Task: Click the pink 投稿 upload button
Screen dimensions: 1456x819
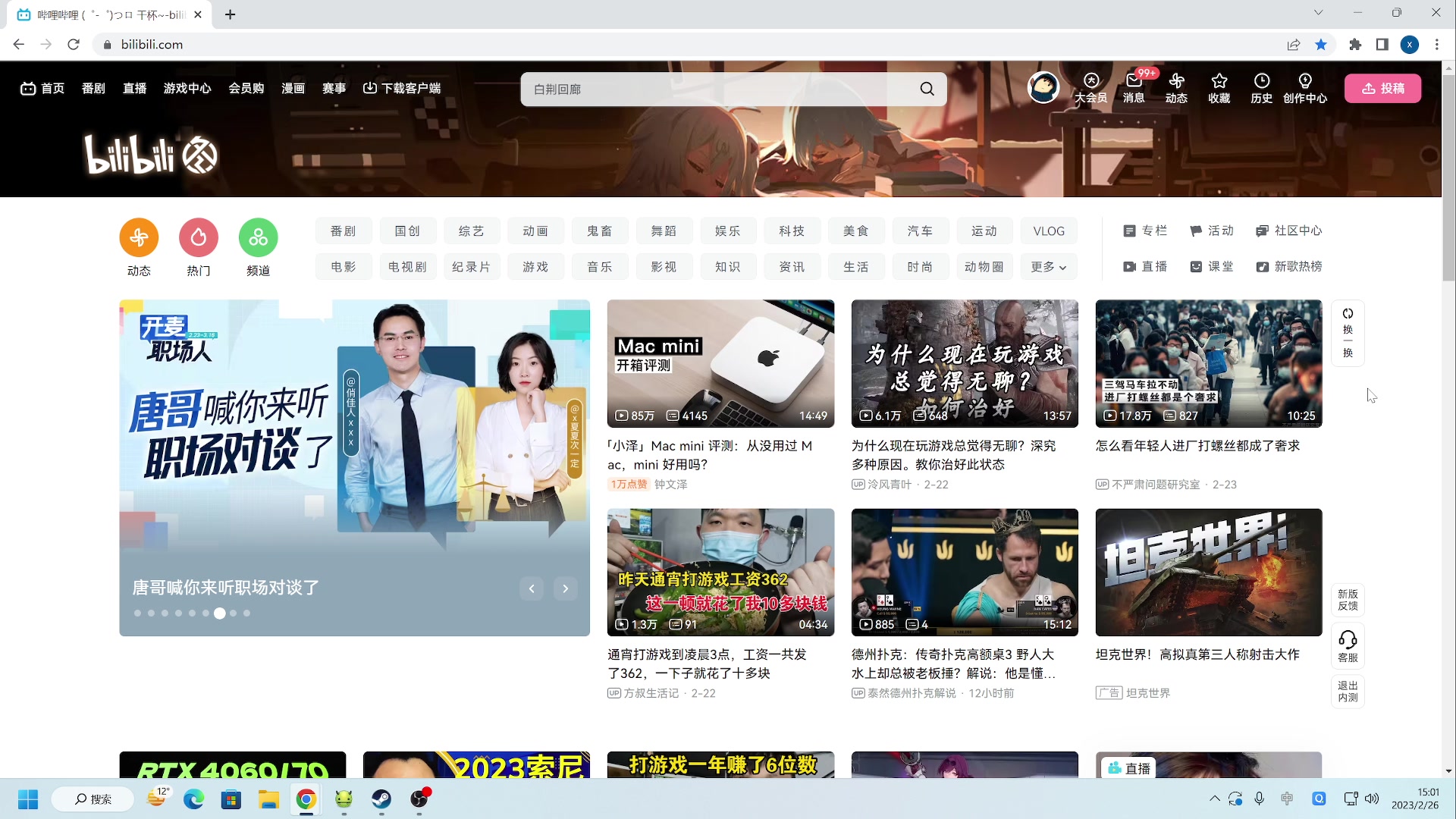Action: pyautogui.click(x=1382, y=88)
